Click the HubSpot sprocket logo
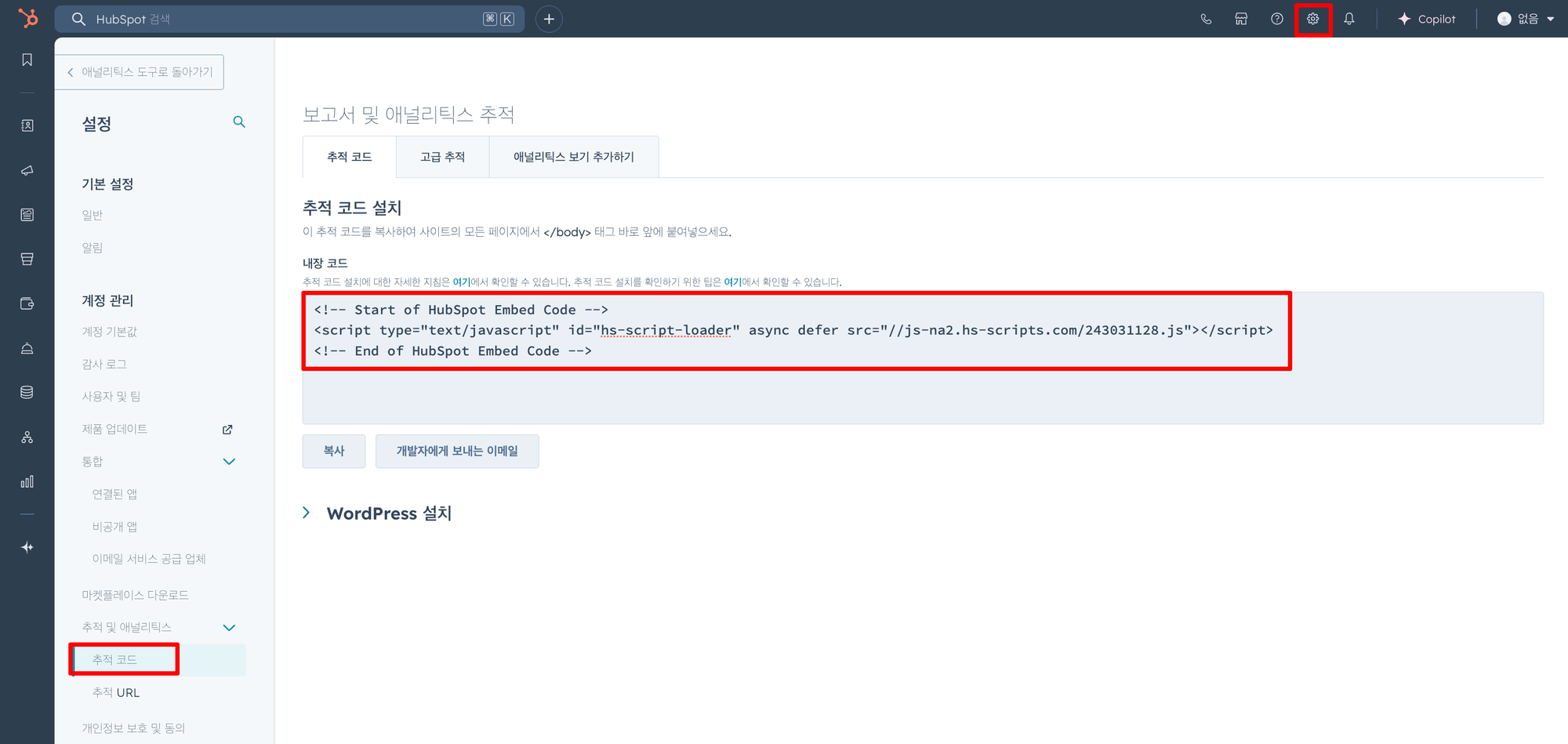This screenshot has height=744, width=1568. tap(27, 18)
